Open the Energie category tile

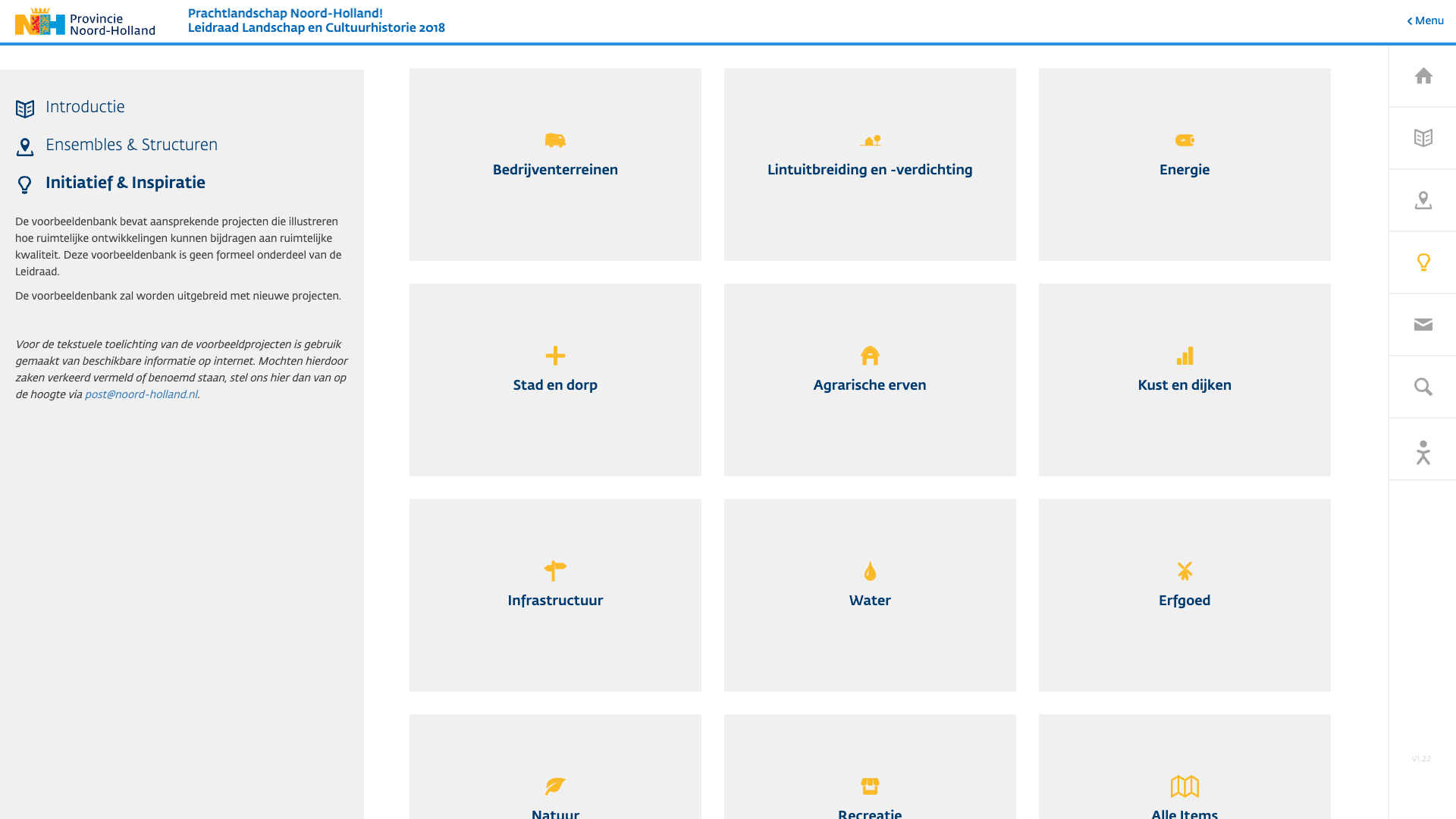[x=1185, y=165]
